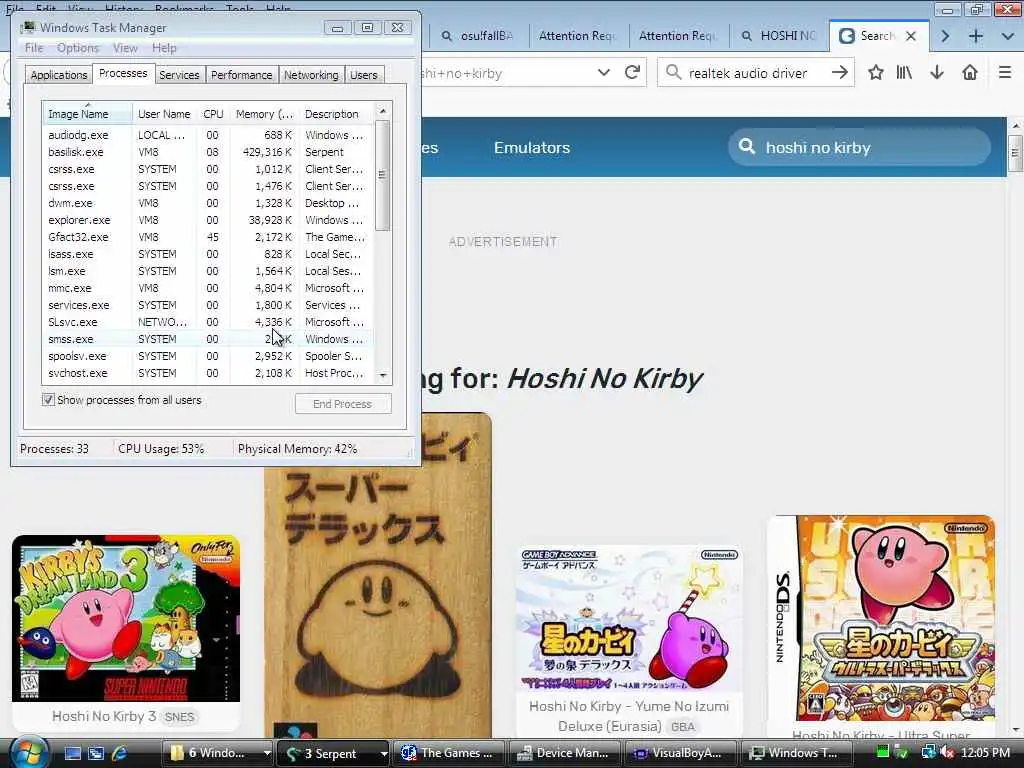Click the End Process button

click(343, 404)
